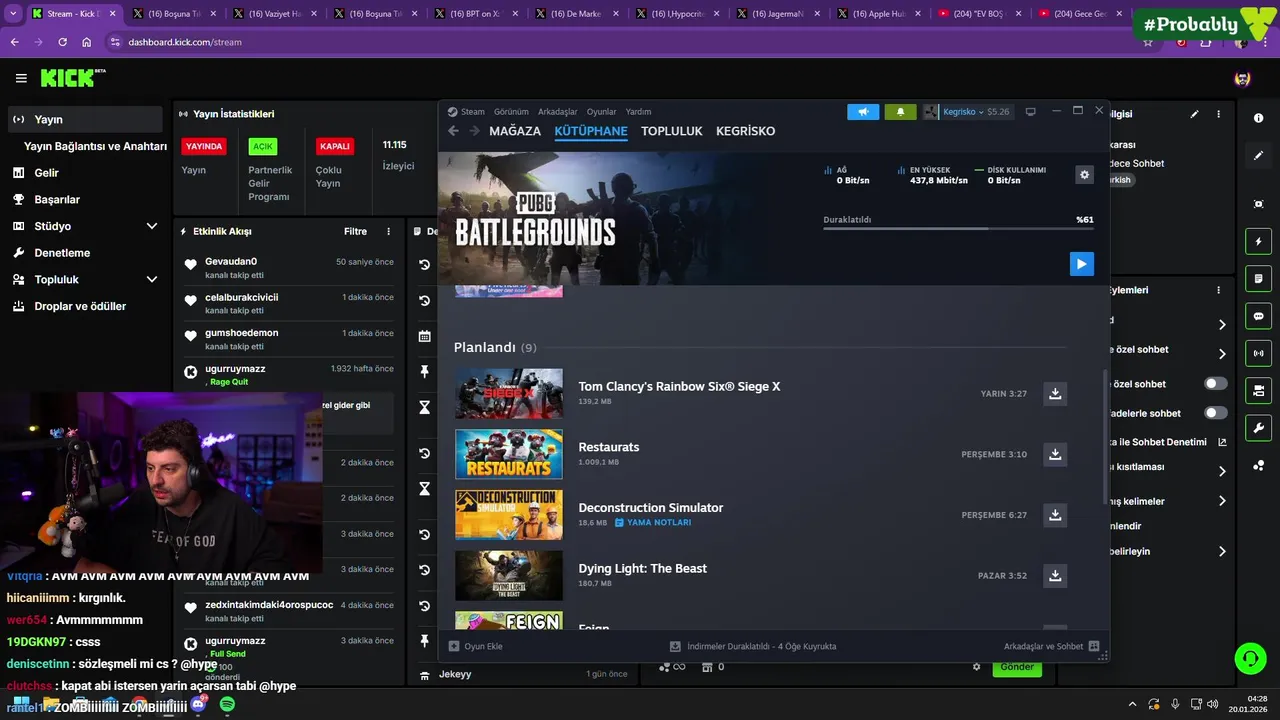Expand the kısıtlaması chat option chevron
Screen dimensions: 1280x720
coord(1221,471)
